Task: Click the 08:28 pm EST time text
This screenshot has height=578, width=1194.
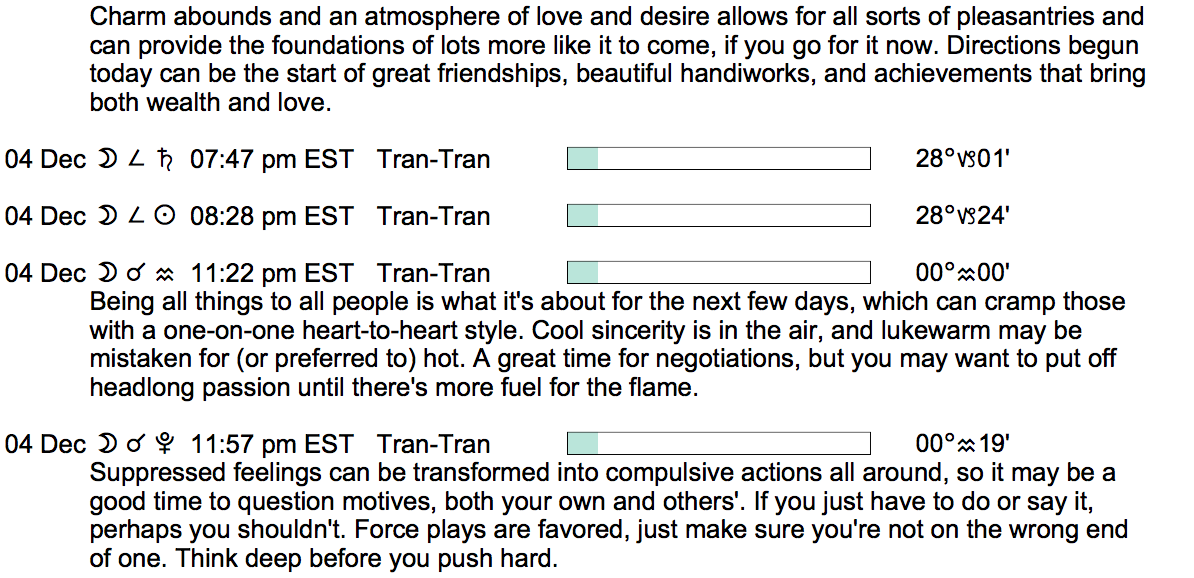Action: [x=271, y=216]
